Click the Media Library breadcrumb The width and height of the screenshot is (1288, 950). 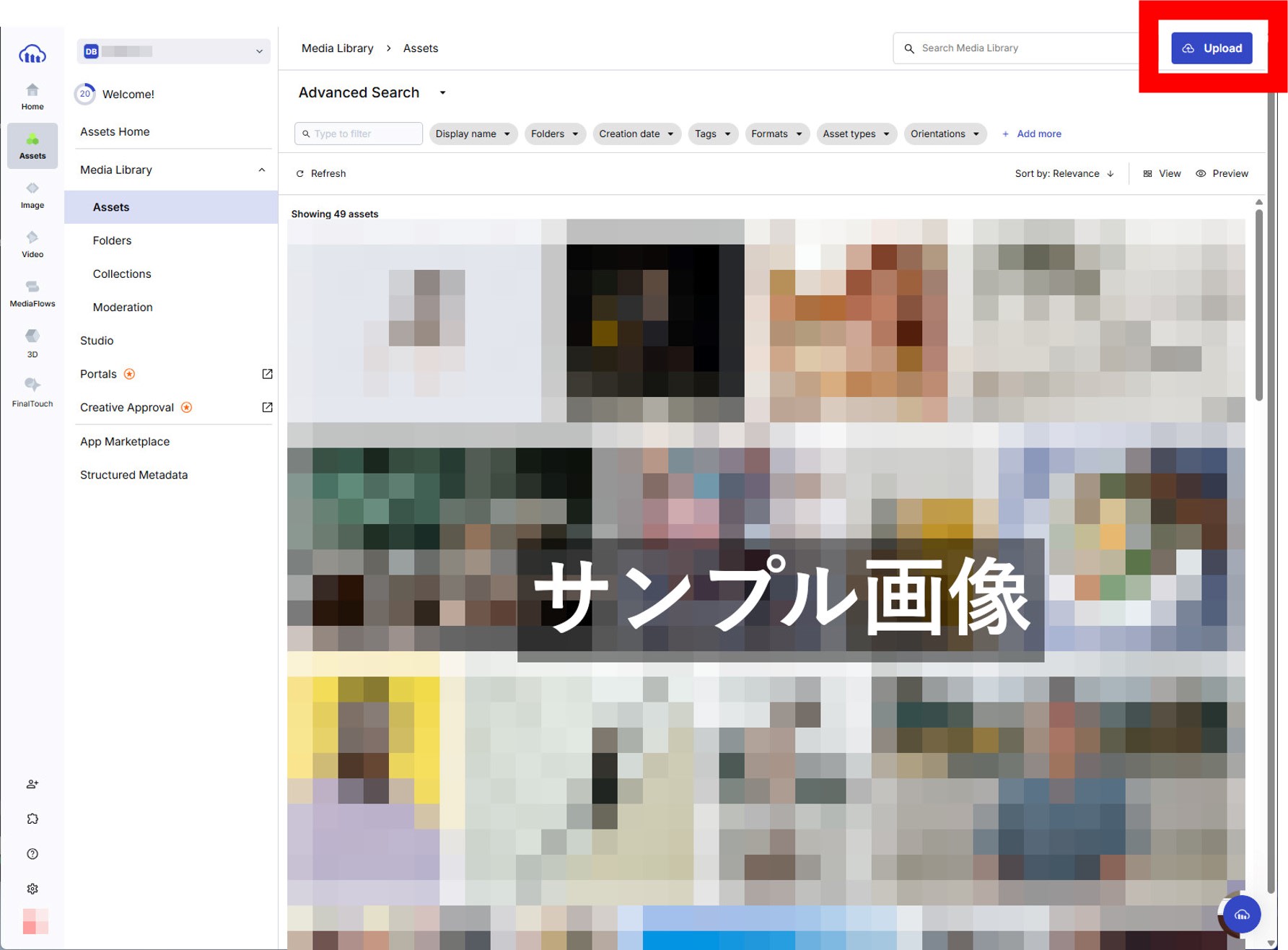pos(337,48)
